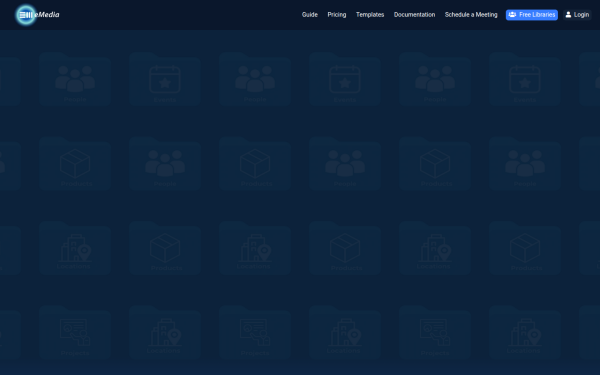Open the Templates menu item
The image size is (600, 375).
point(370,15)
